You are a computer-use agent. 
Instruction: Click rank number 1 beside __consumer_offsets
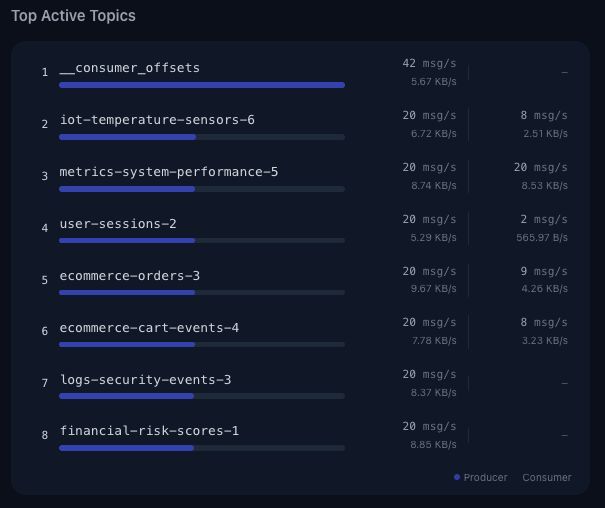point(45,73)
